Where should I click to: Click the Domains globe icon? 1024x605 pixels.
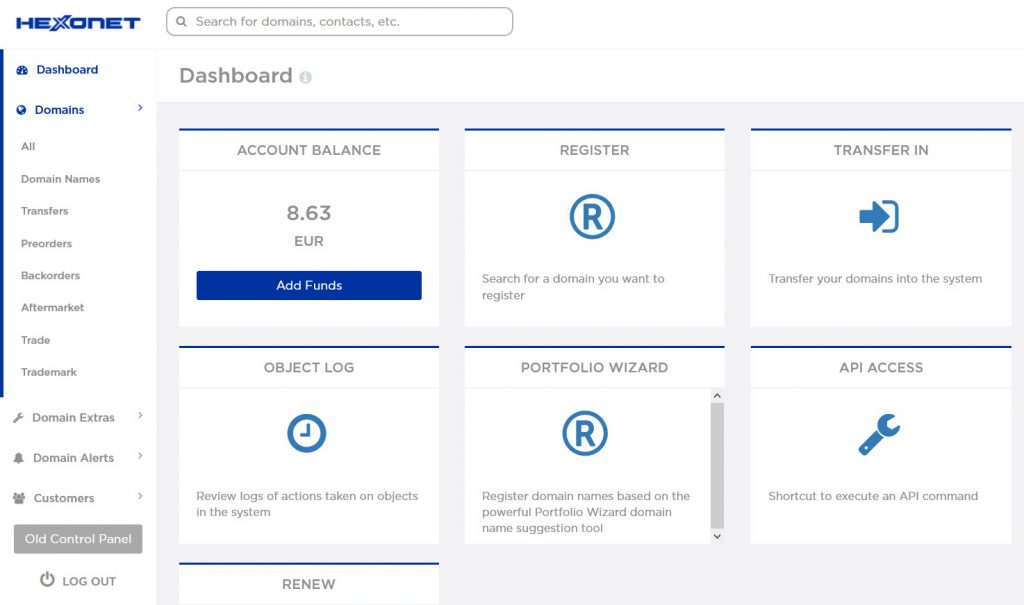pyautogui.click(x=22, y=110)
